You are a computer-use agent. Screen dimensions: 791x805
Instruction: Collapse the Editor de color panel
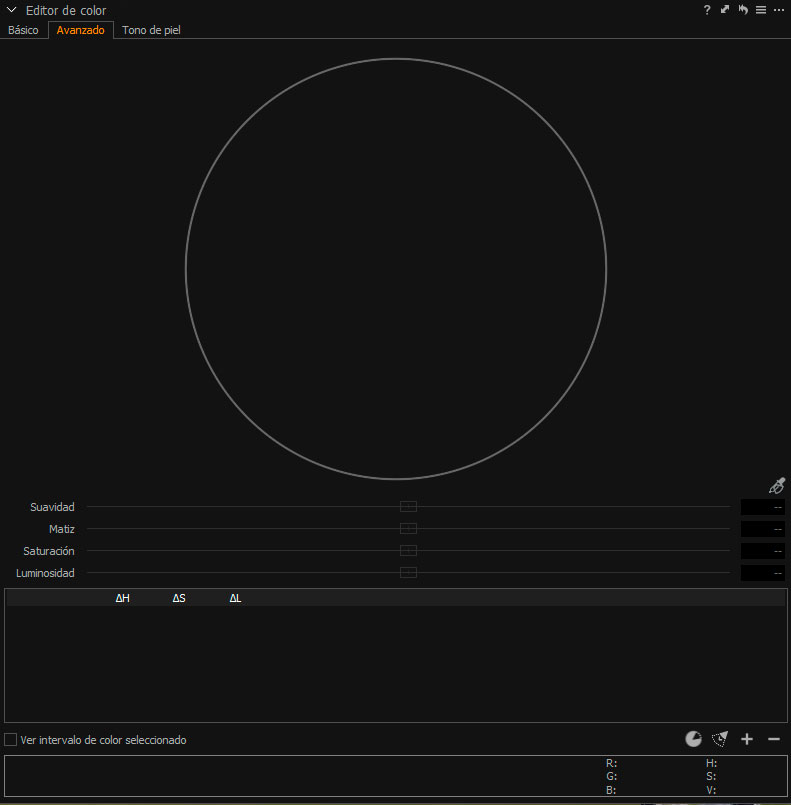tap(12, 10)
